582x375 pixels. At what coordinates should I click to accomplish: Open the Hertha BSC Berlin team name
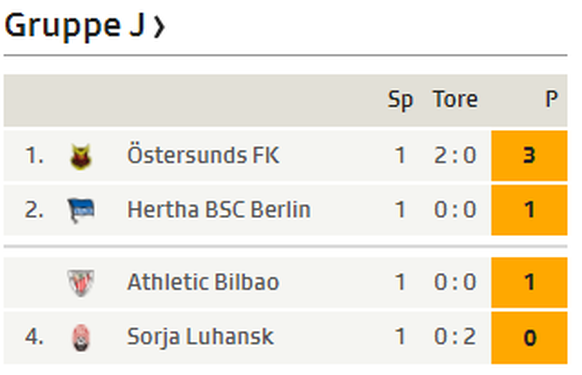tap(219, 210)
